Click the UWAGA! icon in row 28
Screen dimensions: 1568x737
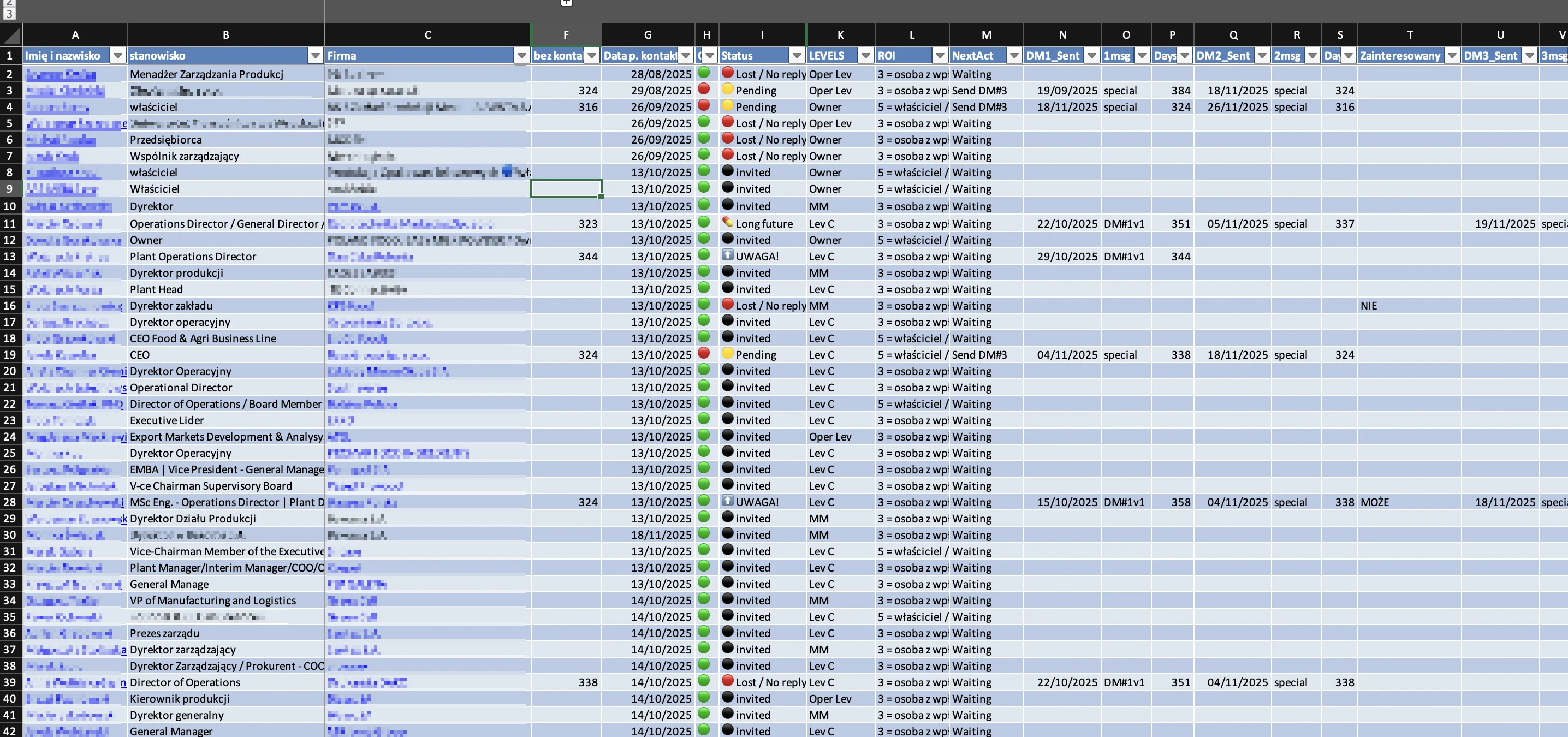pos(727,501)
